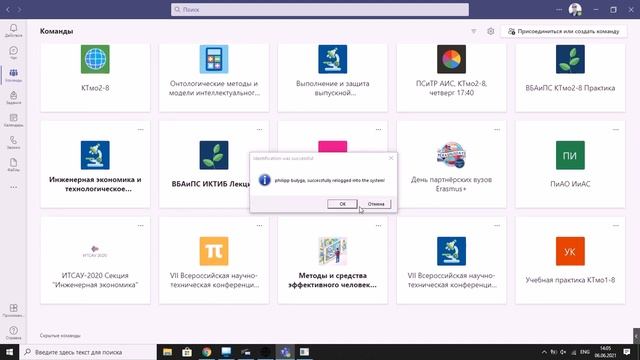Image resolution: width=640 pixels, height=360 pixels.
Task: Open the Chat section in the sidebar
Action: point(13,53)
